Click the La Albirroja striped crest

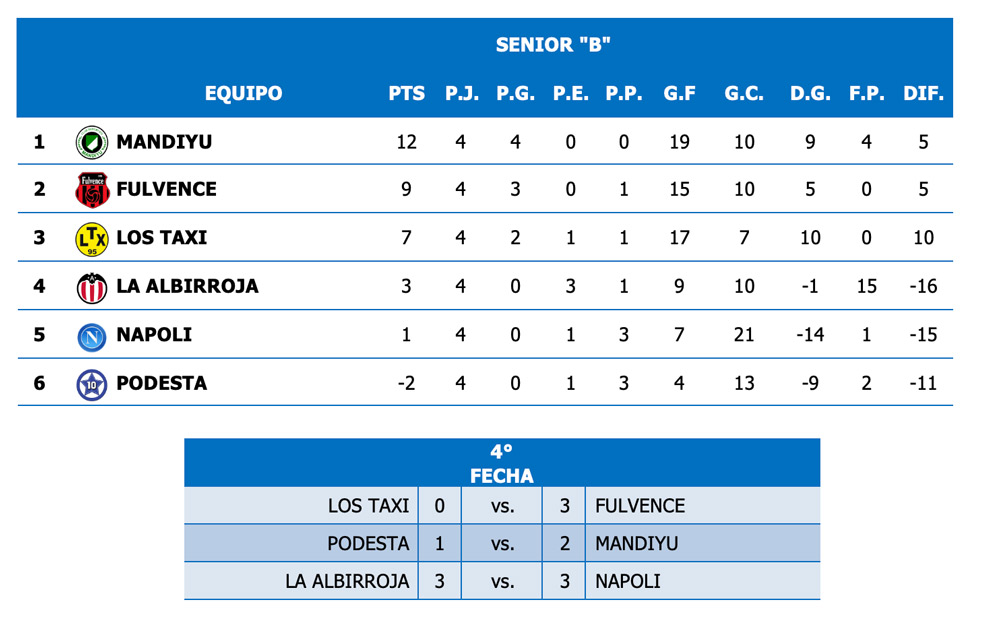[92, 287]
